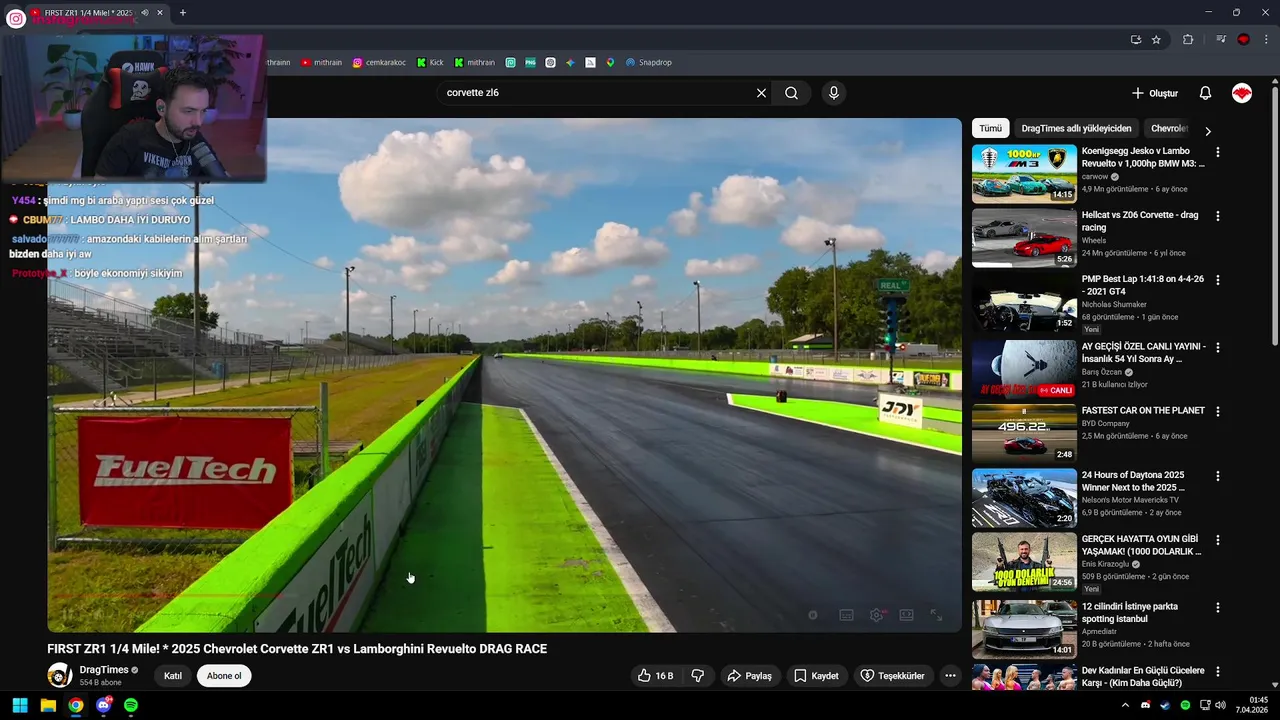Screen dimensions: 1280x720
Task: Subscribe with Abone ol button
Action: click(224, 676)
